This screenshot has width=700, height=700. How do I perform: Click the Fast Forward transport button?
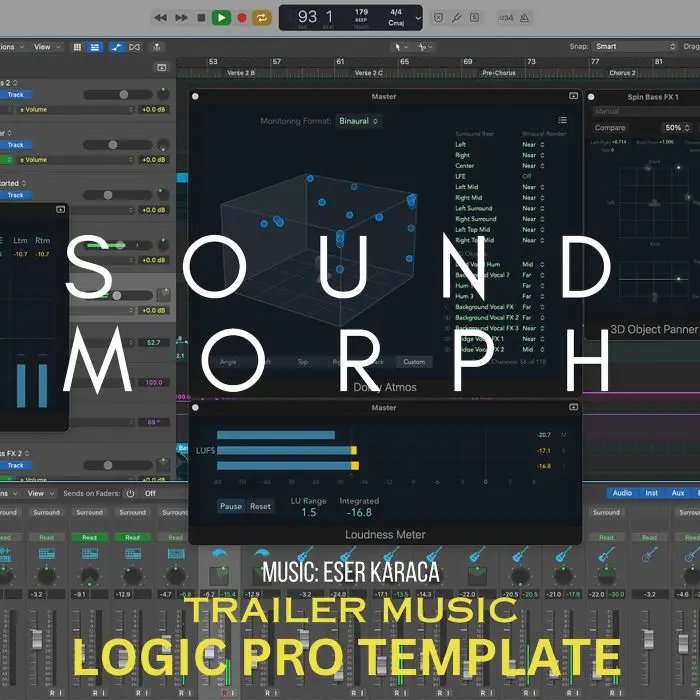click(x=181, y=18)
